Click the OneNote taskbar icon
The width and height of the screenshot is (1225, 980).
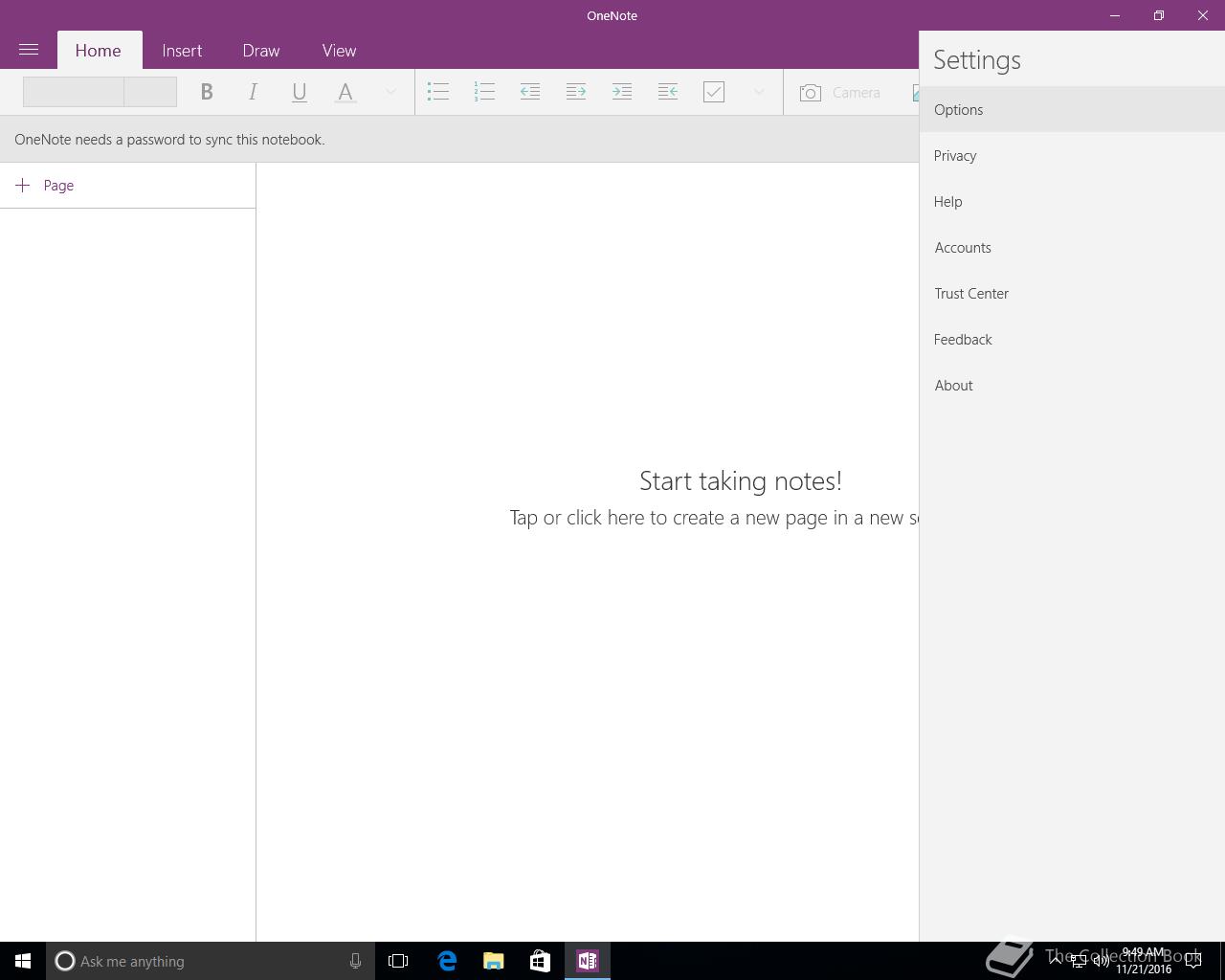tap(588, 961)
